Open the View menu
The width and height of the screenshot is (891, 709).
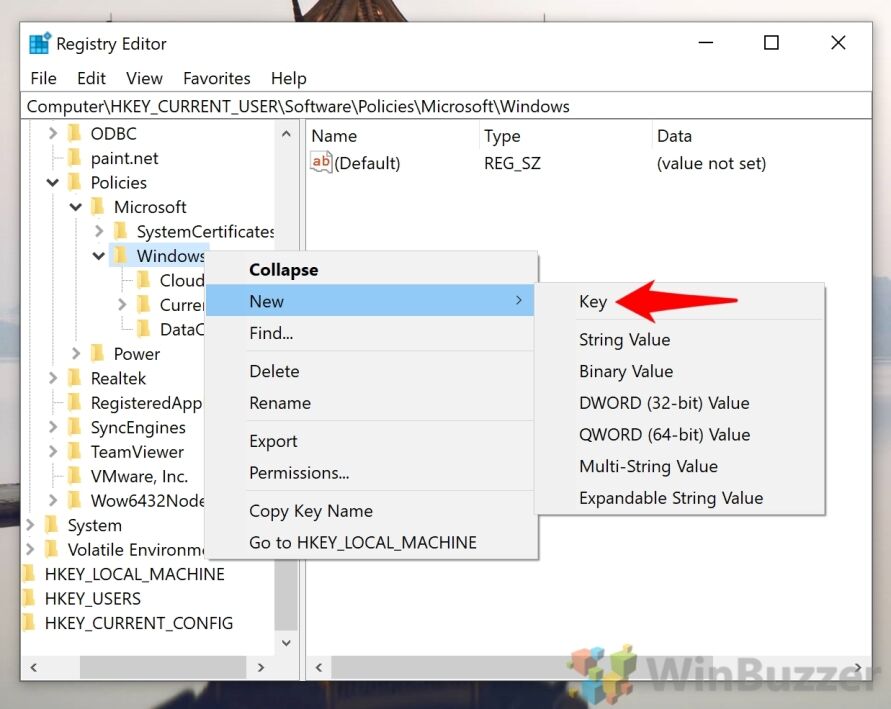144,78
